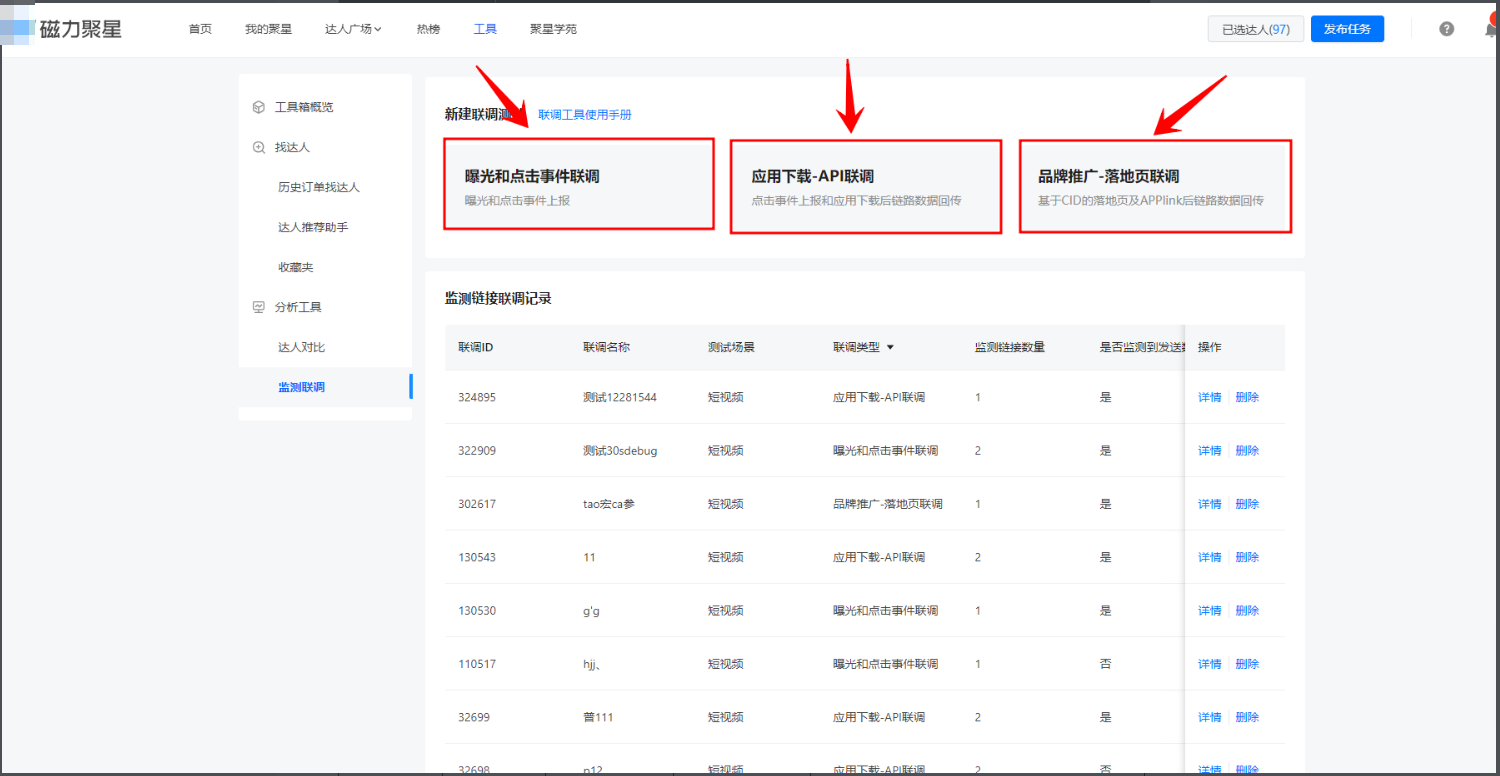Click ID cell 130530
The height and width of the screenshot is (776, 1500).
click(x=477, y=611)
